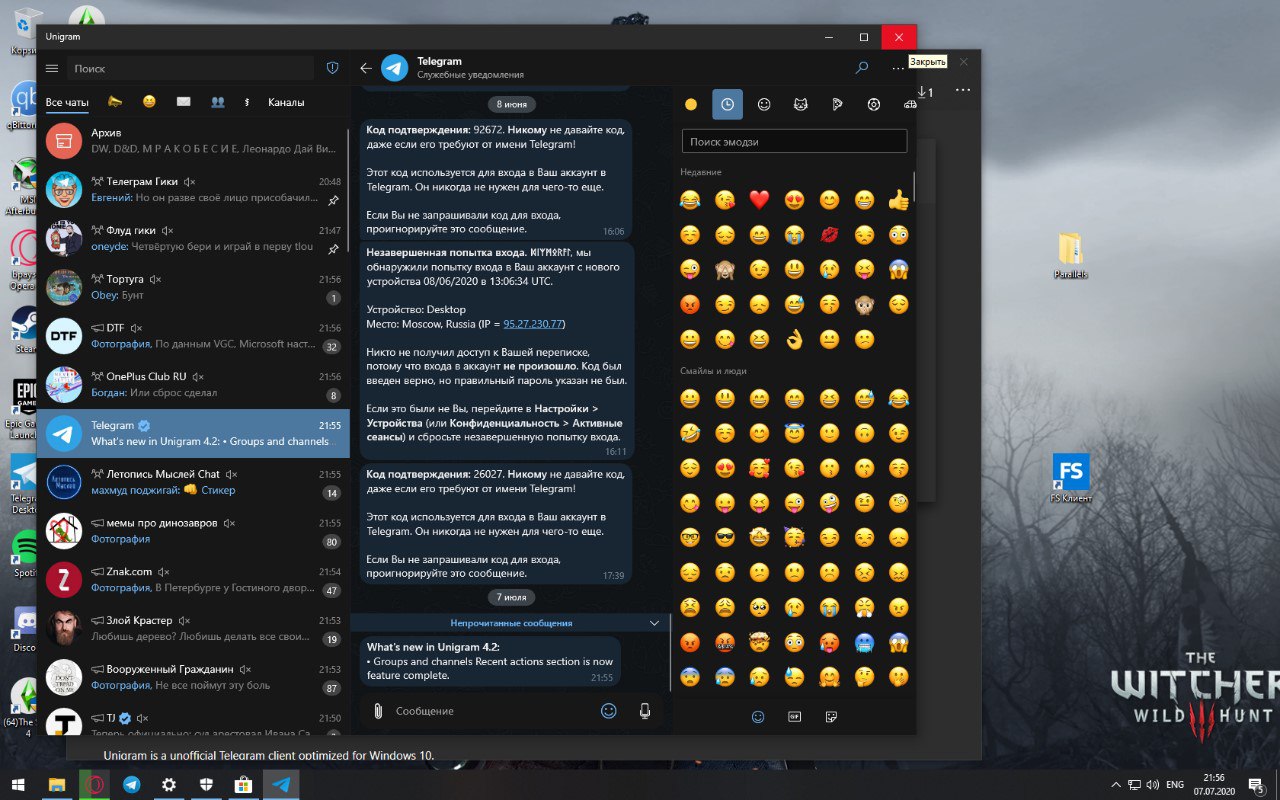Open the Unigram hamburger menu
Screen dimensions: 1280x800
pyautogui.click(x=52, y=68)
